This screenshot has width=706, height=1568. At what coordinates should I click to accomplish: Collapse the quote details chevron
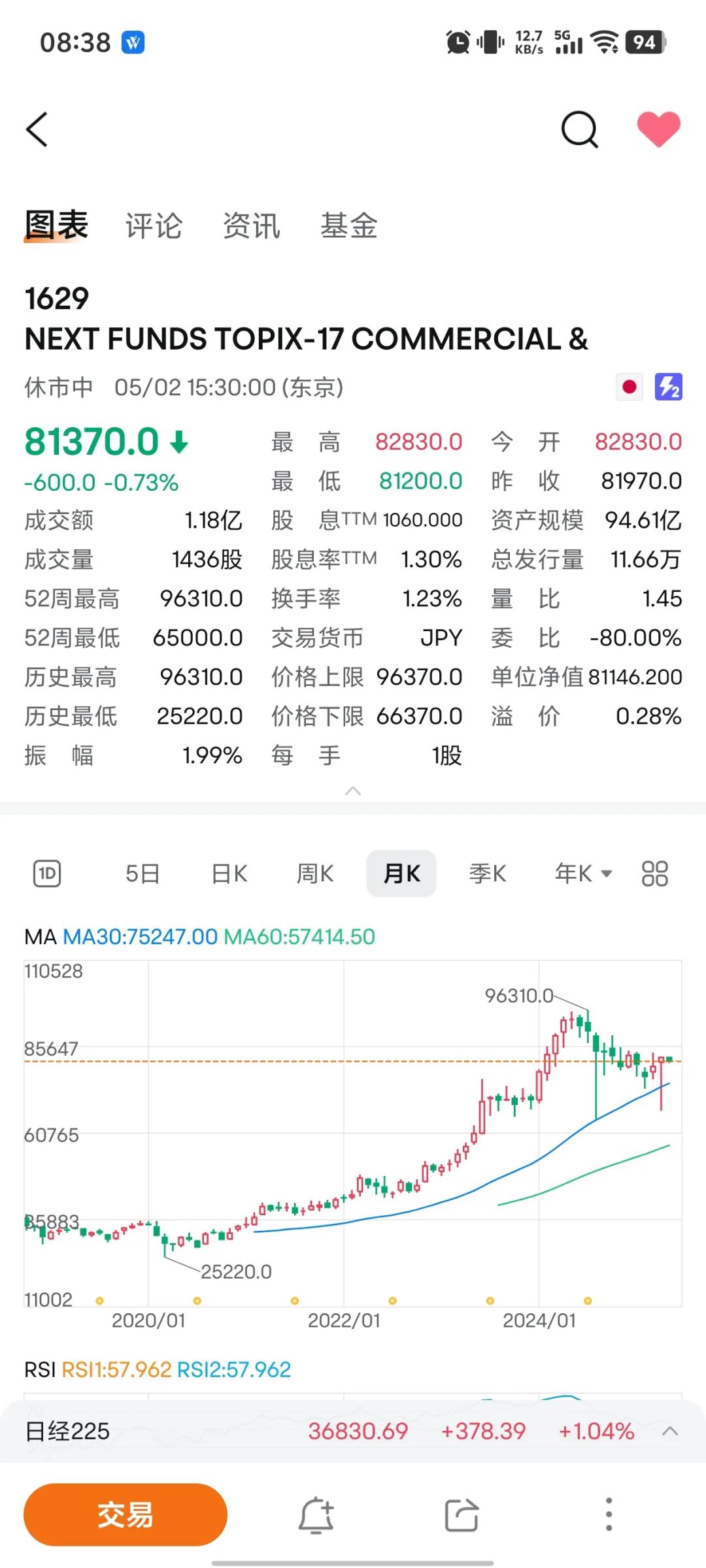pyautogui.click(x=353, y=791)
